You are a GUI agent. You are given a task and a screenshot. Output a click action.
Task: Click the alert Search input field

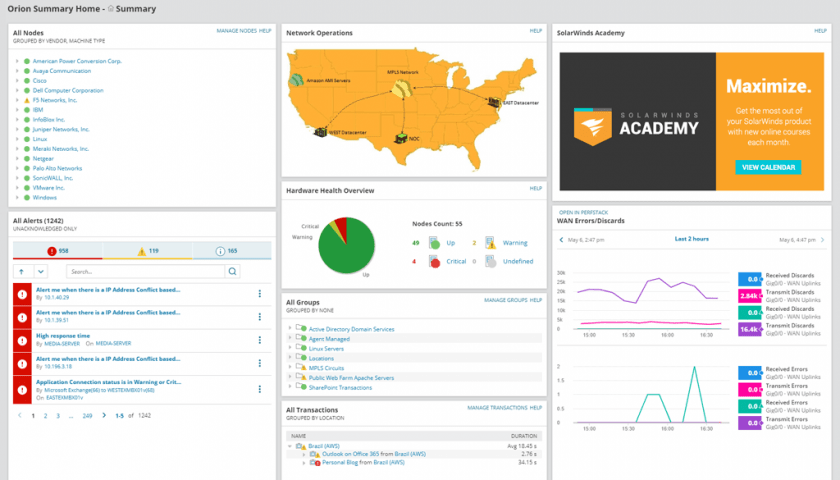(146, 272)
